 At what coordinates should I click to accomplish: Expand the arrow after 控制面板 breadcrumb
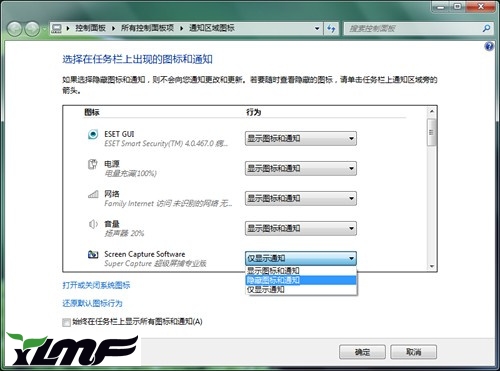coord(113,28)
